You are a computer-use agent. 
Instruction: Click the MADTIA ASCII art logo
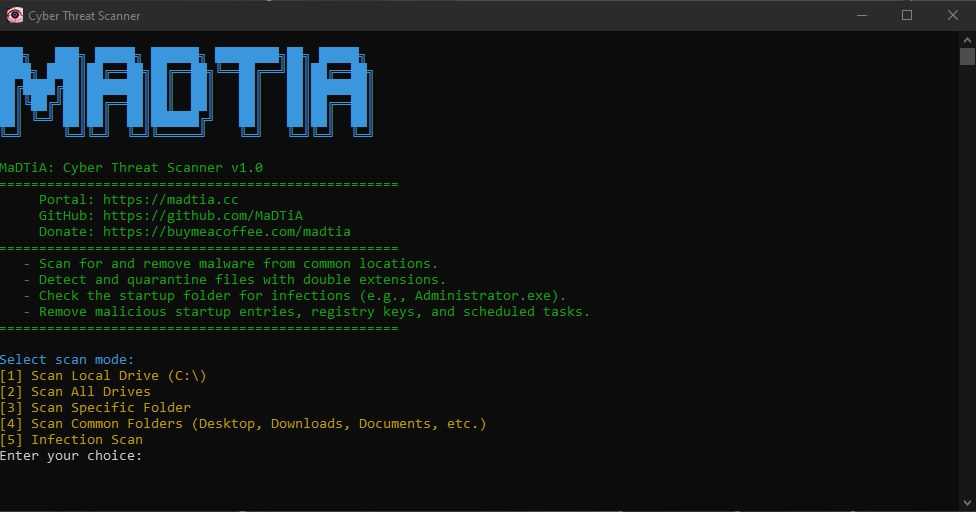point(186,91)
